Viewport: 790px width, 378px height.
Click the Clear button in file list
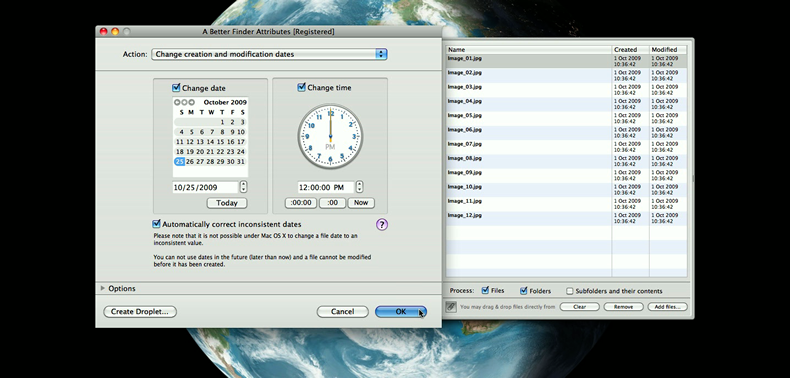pyautogui.click(x=579, y=306)
